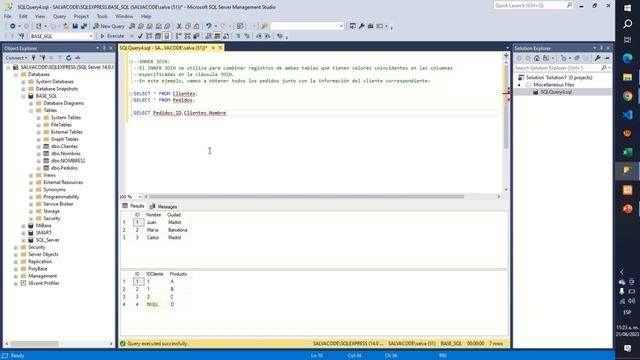Expand the dbo.Clientes table node
The width and height of the screenshot is (640, 360).
coord(39,146)
